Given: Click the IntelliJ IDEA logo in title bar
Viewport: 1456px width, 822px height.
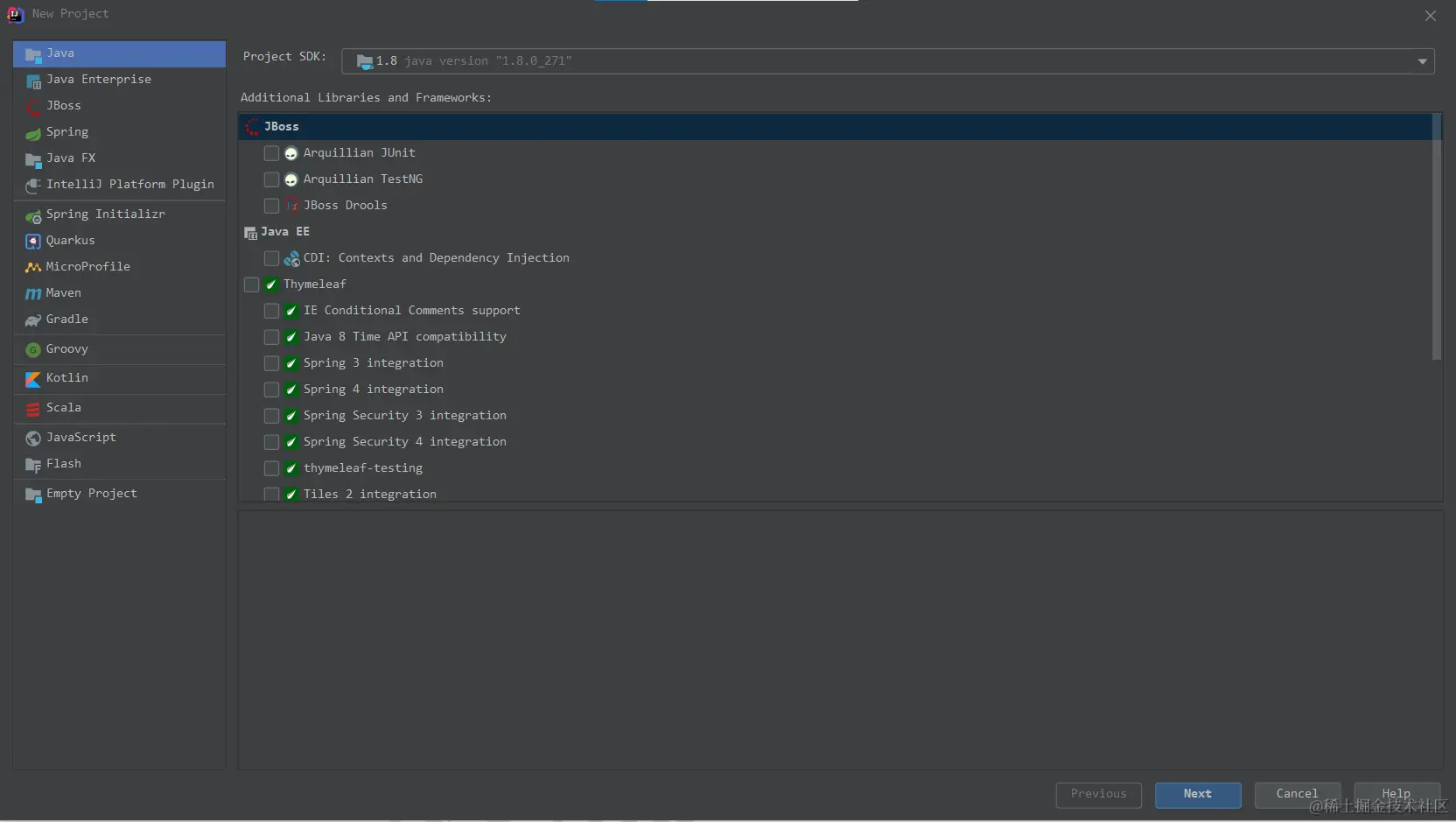Looking at the screenshot, I should pos(15,14).
